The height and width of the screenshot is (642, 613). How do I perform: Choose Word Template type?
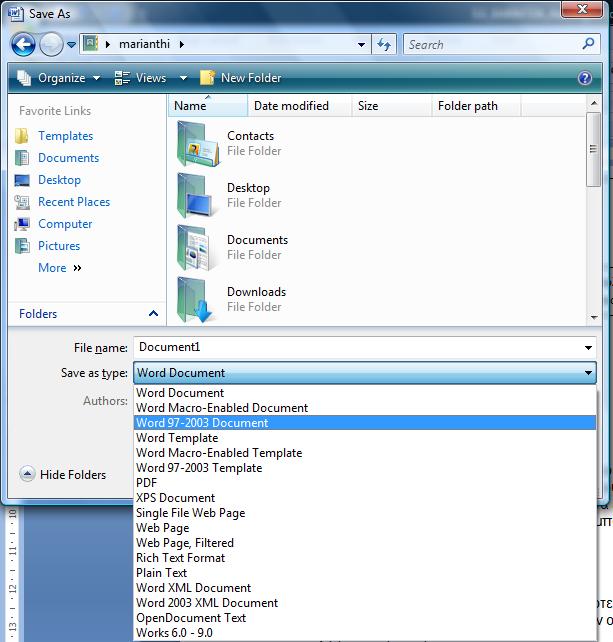[364, 438]
